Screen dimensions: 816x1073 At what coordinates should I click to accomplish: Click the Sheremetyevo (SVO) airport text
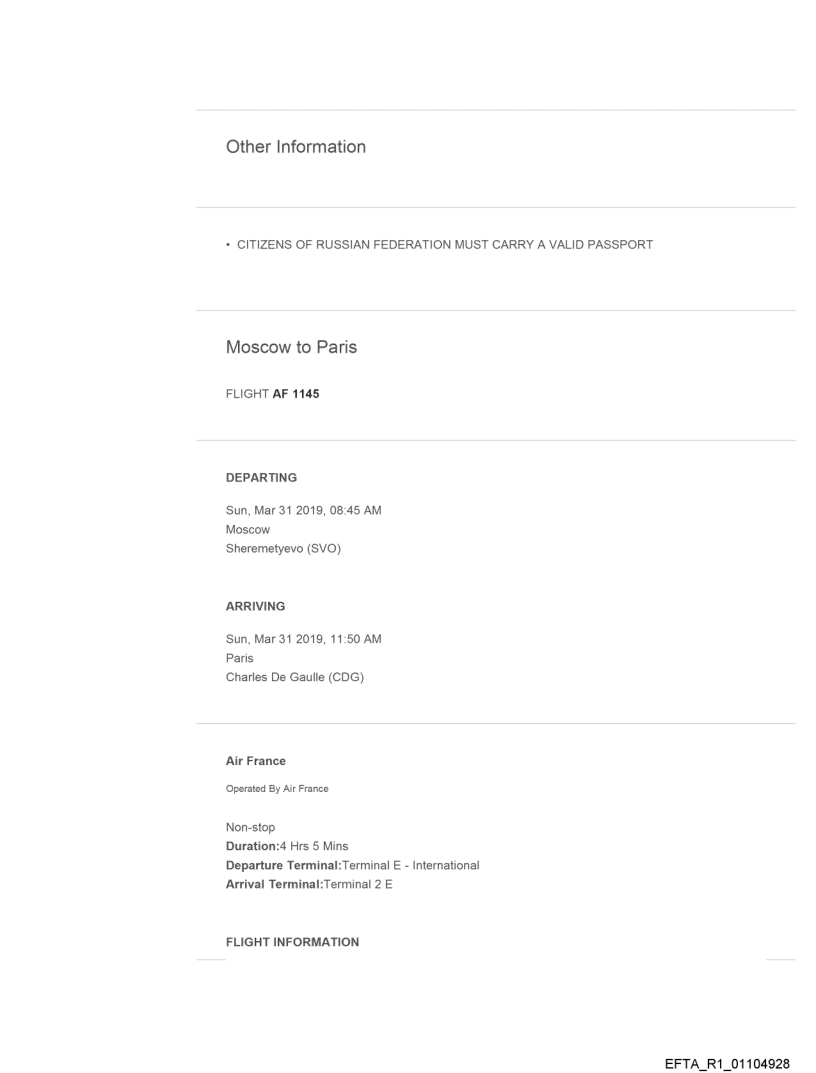pos(284,547)
